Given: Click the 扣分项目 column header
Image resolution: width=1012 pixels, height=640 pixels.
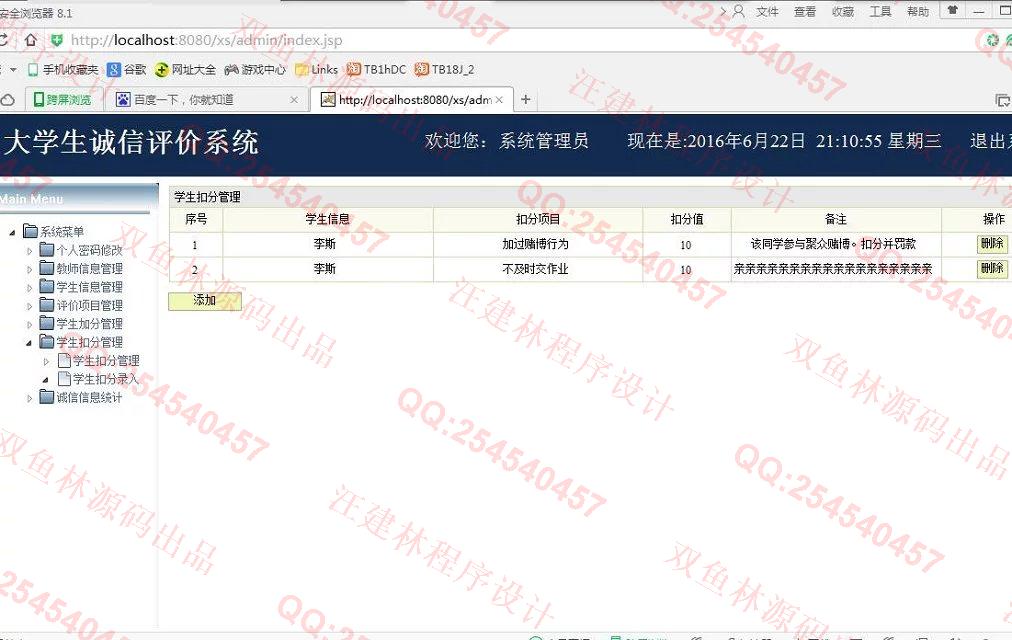Looking at the screenshot, I should [x=538, y=219].
